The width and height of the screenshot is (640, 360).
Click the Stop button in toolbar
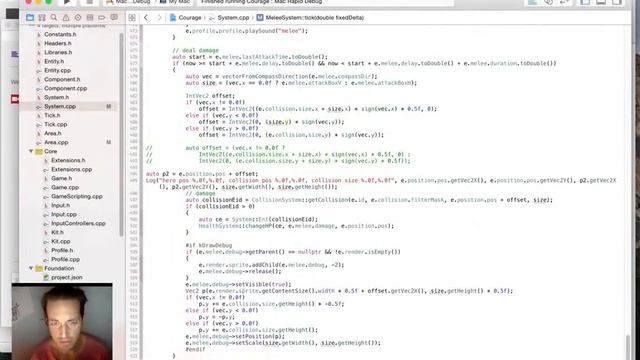click(89, 2)
